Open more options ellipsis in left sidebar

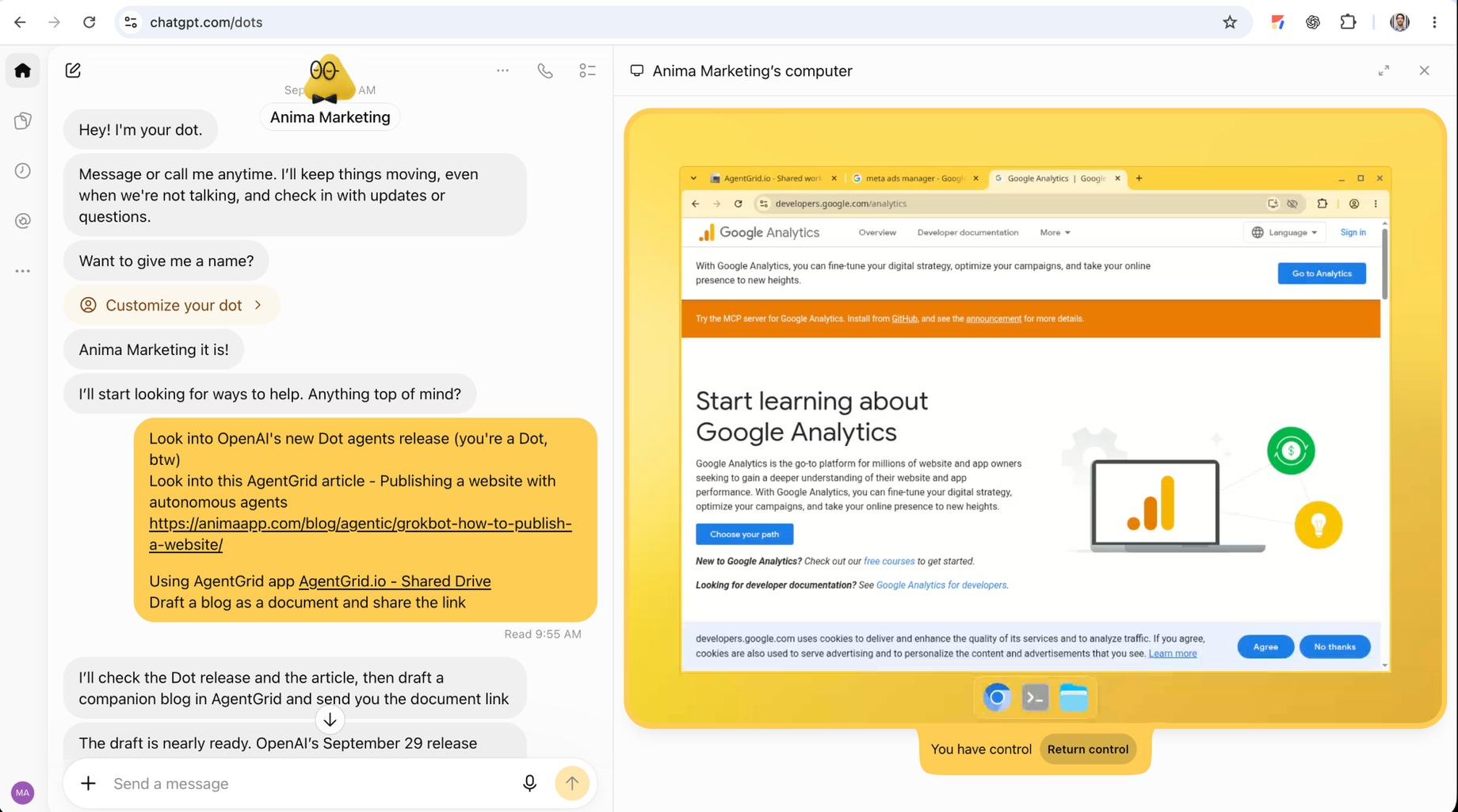22,271
